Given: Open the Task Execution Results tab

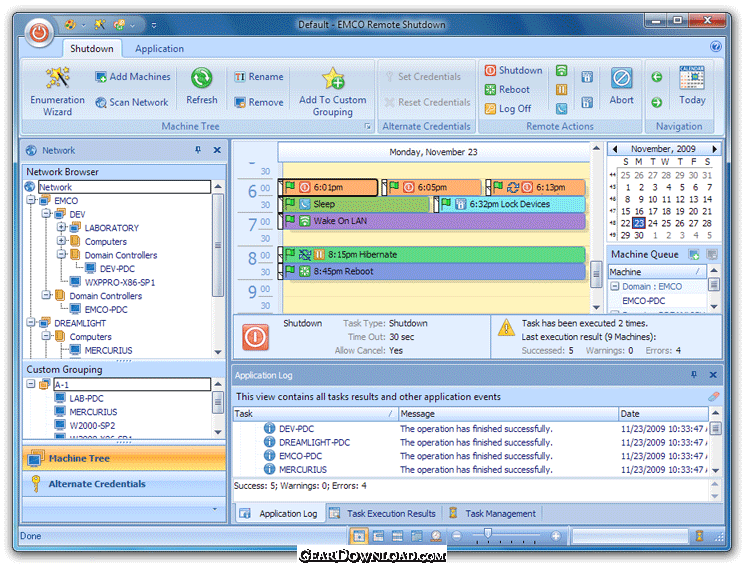Looking at the screenshot, I should [383, 513].
